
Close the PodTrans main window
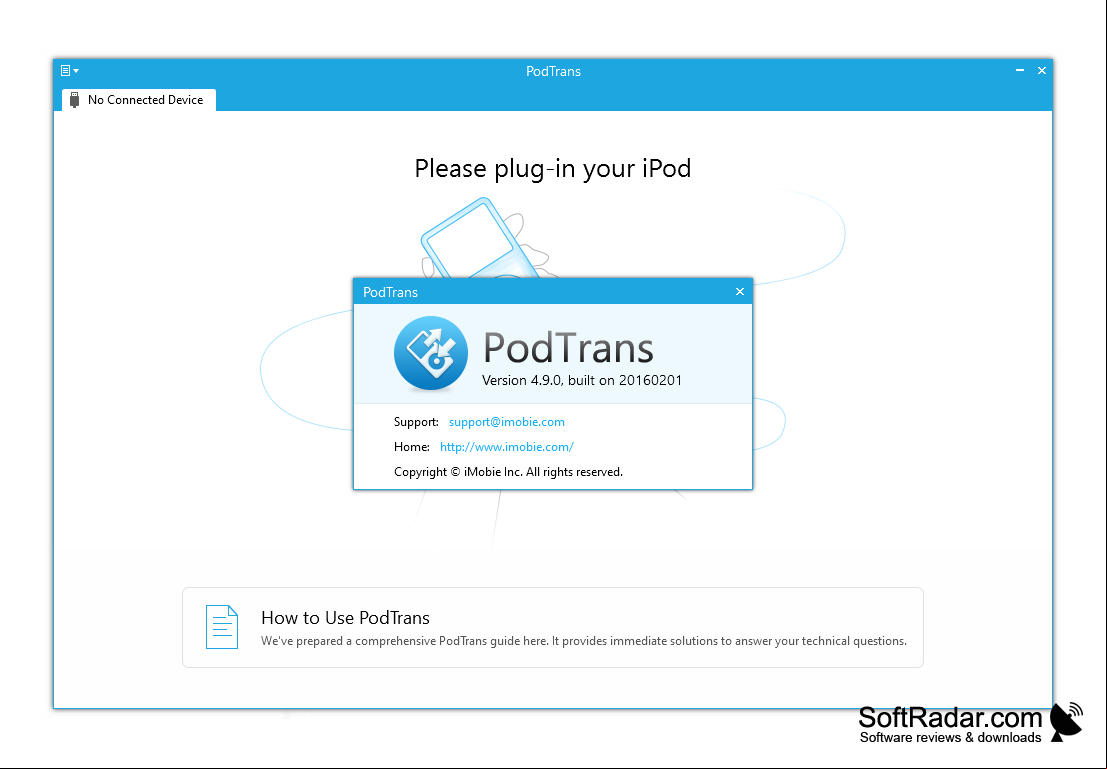[x=1041, y=71]
